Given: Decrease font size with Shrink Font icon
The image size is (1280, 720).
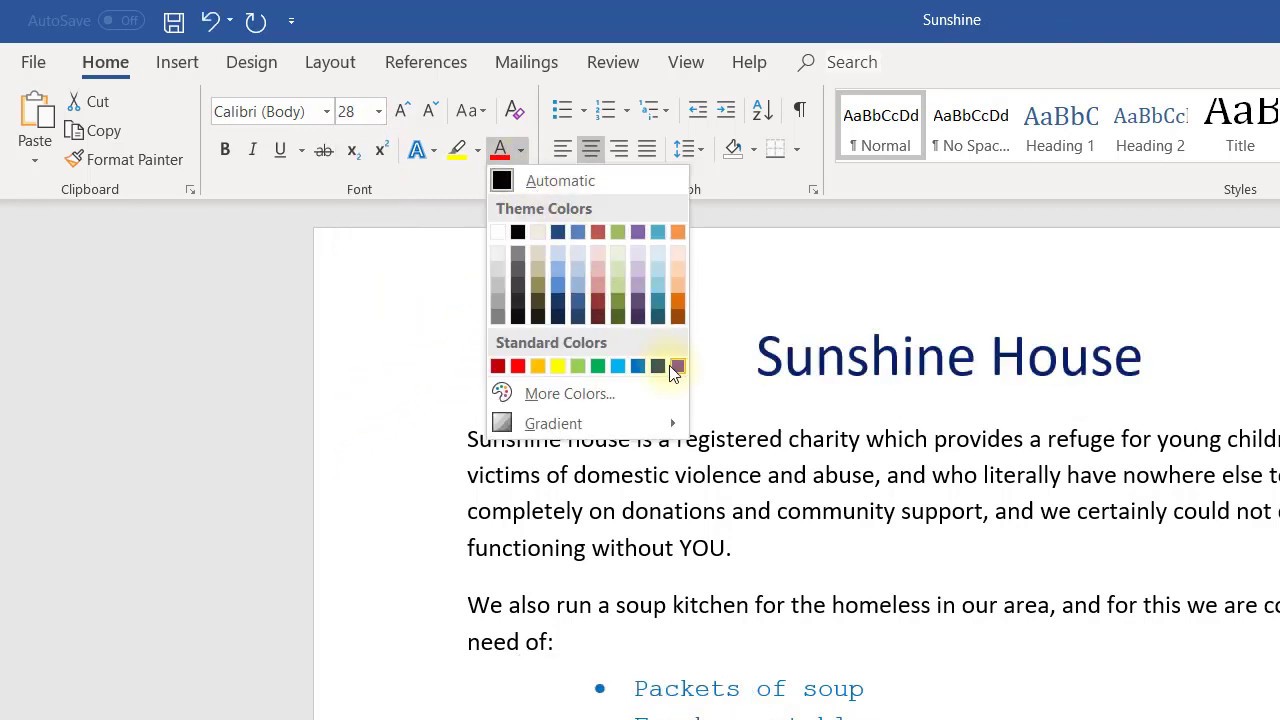Looking at the screenshot, I should (x=430, y=111).
